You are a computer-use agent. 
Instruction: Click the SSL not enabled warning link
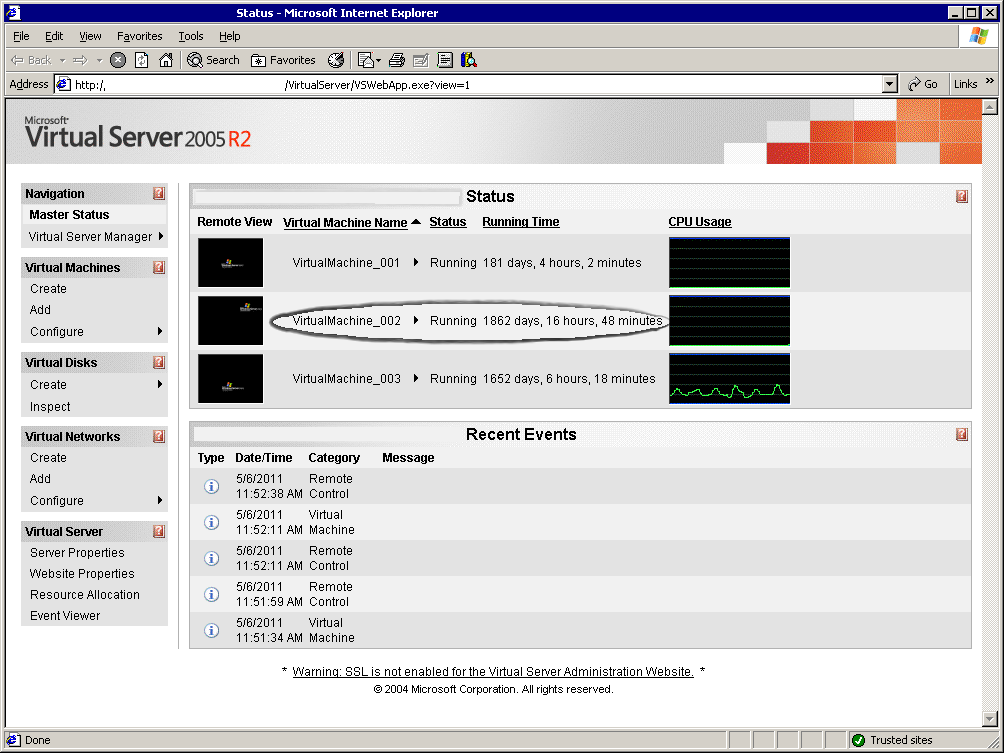point(492,672)
